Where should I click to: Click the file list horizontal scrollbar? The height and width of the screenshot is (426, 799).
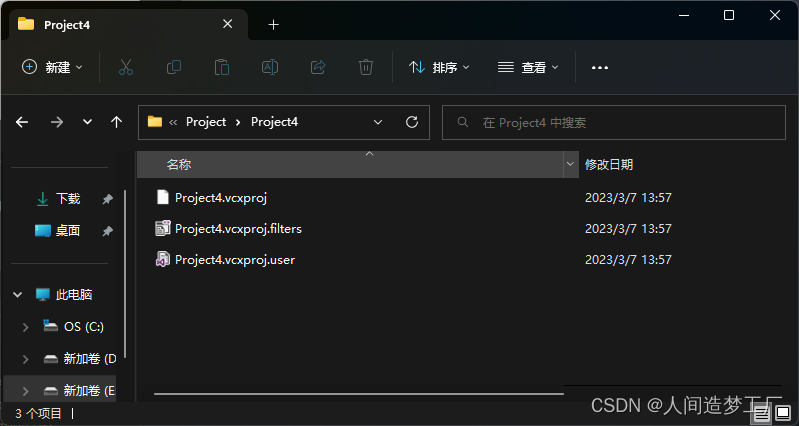359,393
